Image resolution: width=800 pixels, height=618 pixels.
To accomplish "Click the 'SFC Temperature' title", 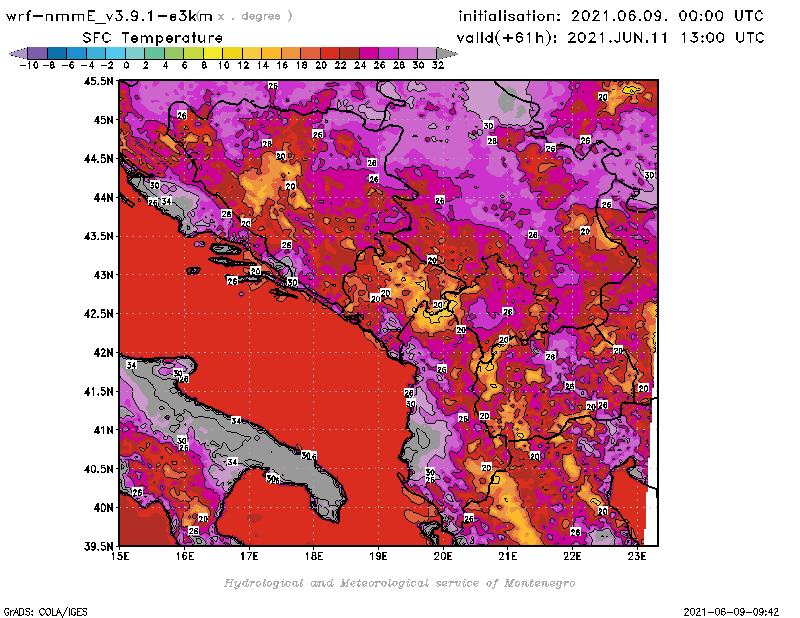I will [x=153, y=38].
